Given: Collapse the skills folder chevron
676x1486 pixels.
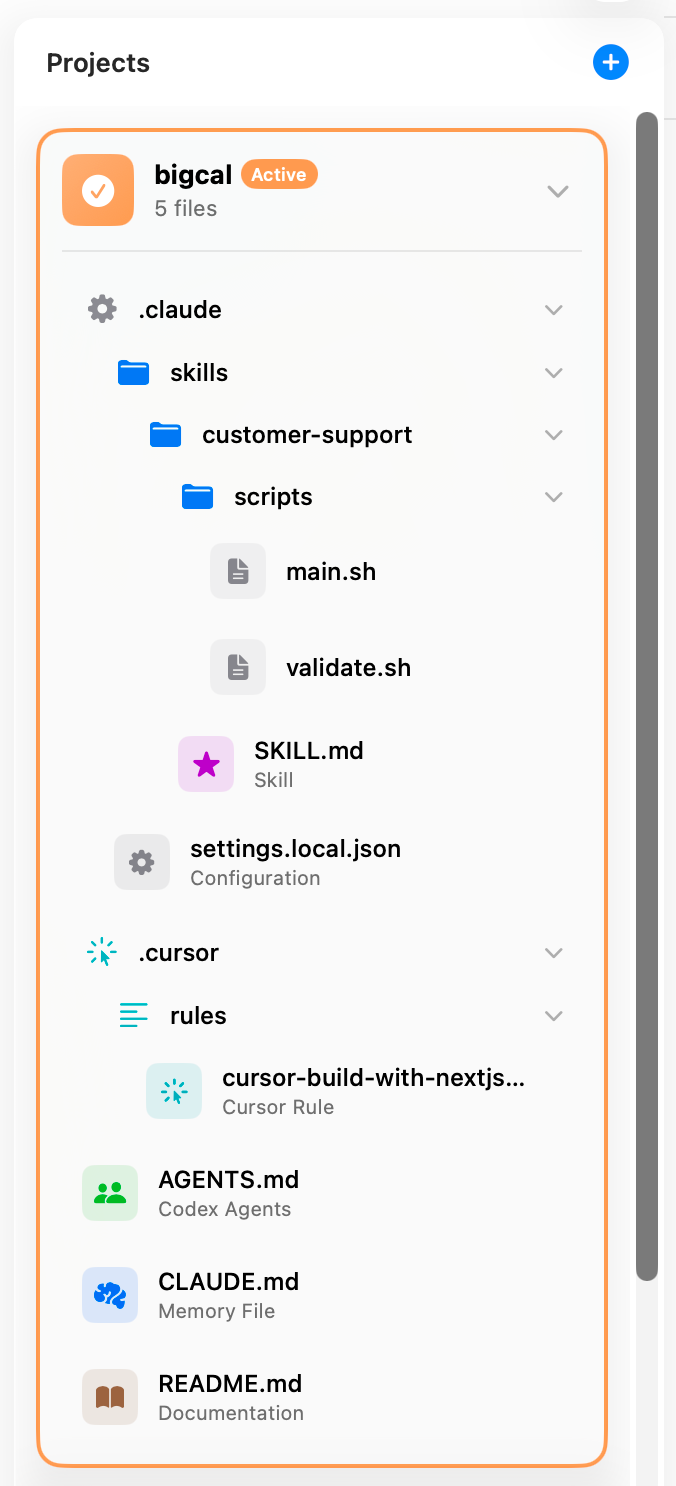Looking at the screenshot, I should [x=554, y=372].
